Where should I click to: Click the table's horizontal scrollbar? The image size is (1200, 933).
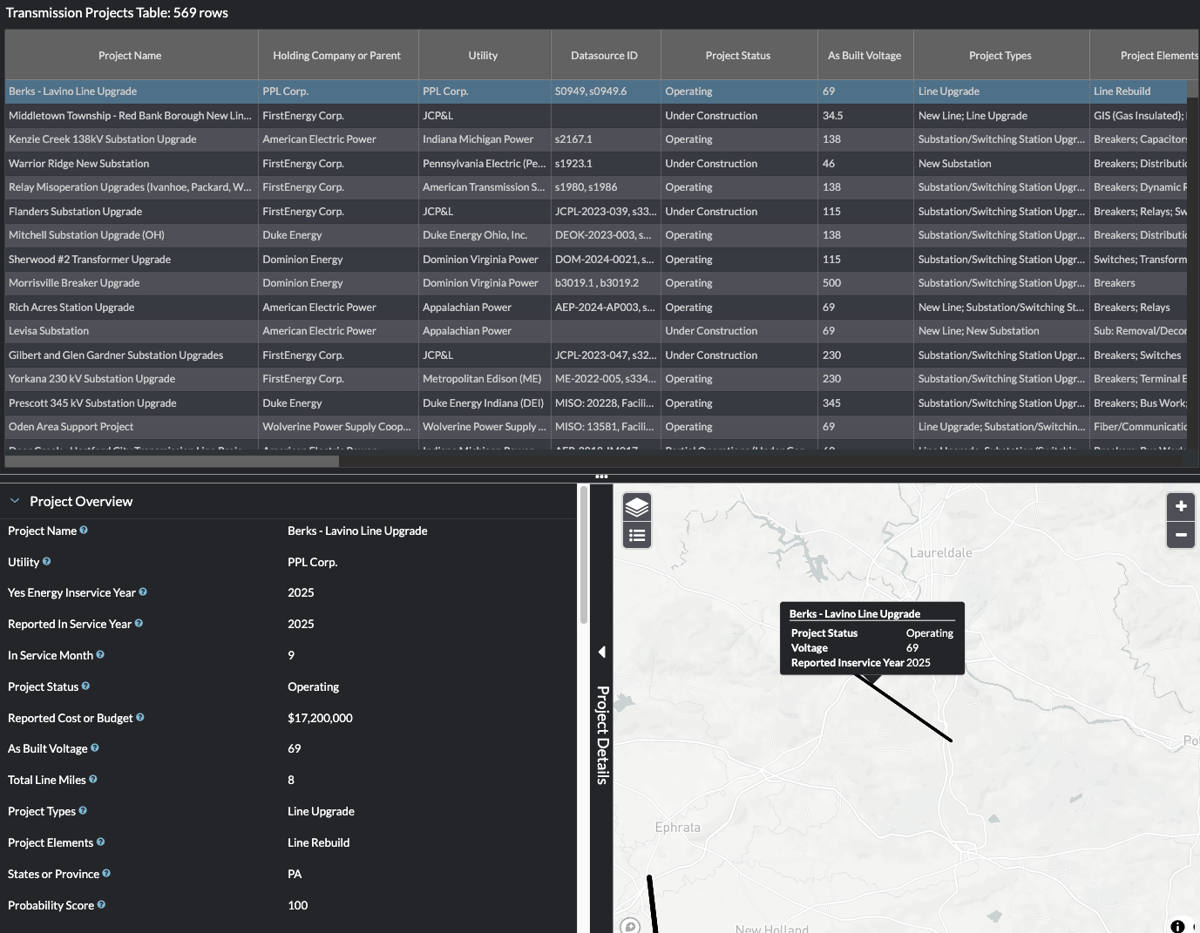(172, 461)
